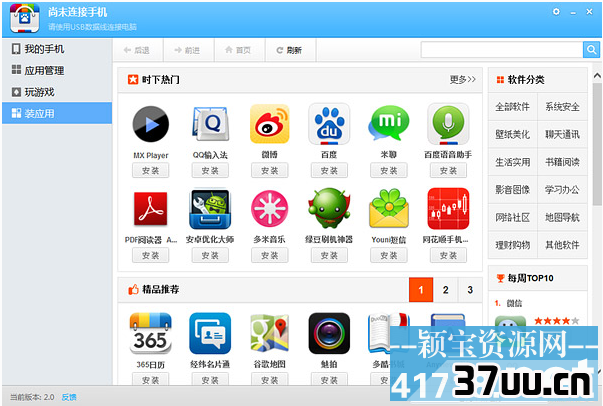Open the 生活实用 category

pyautogui.click(x=513, y=162)
